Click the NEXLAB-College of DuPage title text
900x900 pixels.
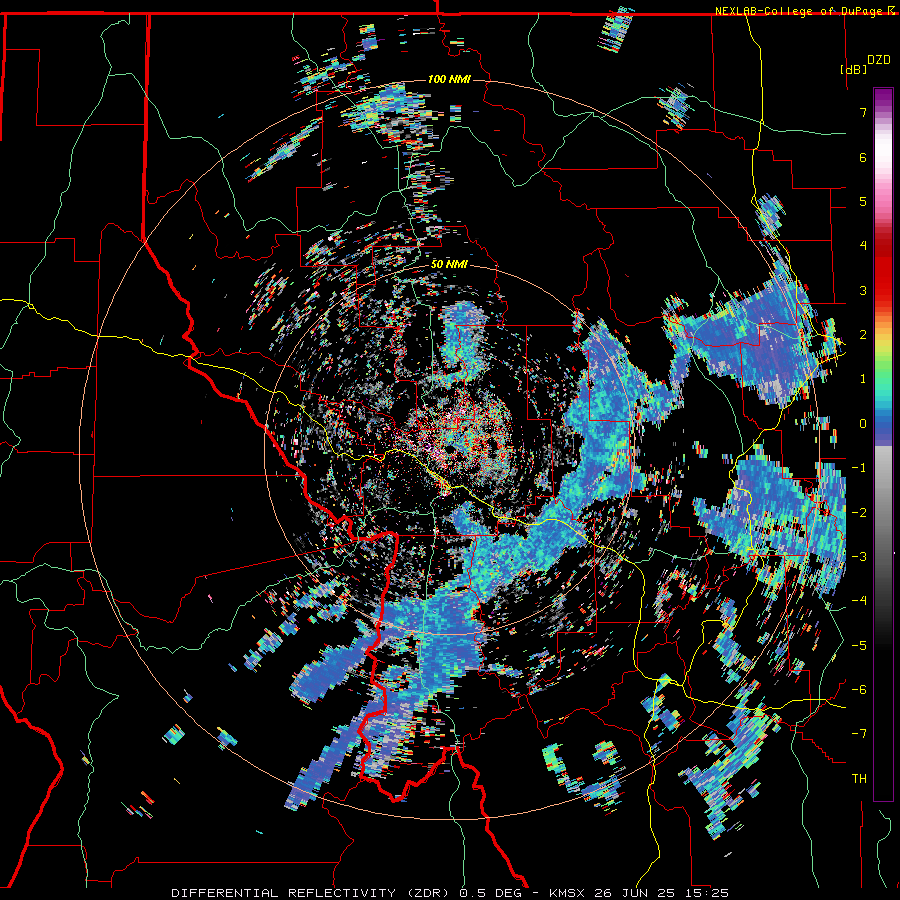tap(801, 11)
